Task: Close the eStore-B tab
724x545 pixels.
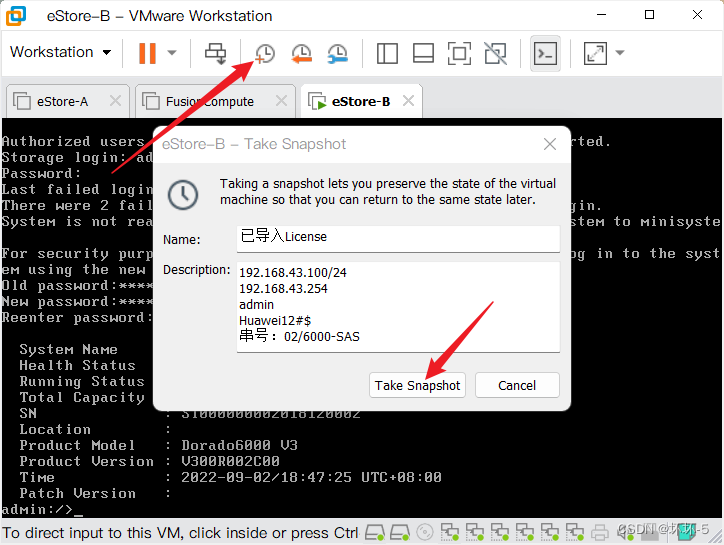Action: point(408,101)
